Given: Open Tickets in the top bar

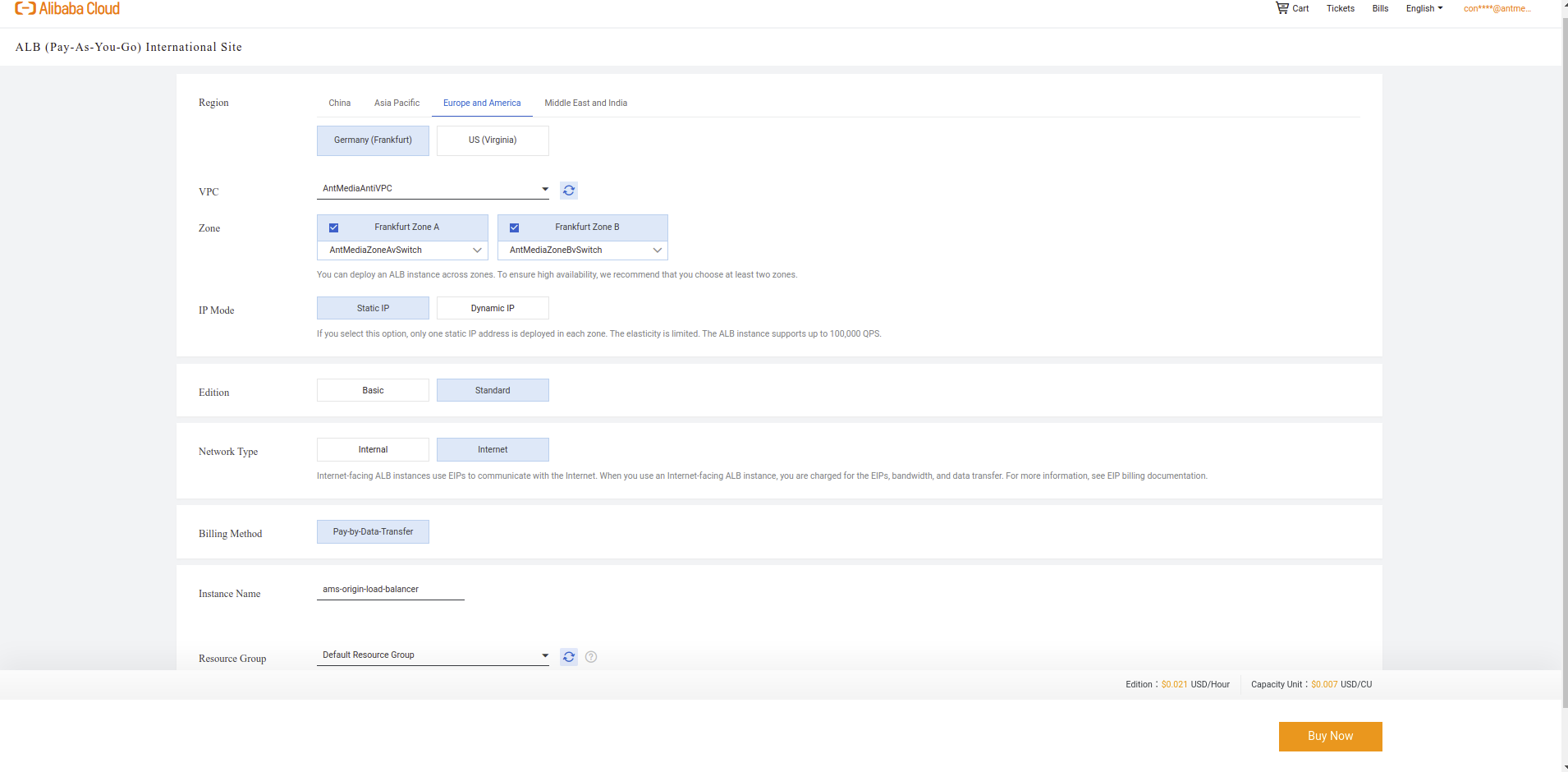Looking at the screenshot, I should point(1341,8).
